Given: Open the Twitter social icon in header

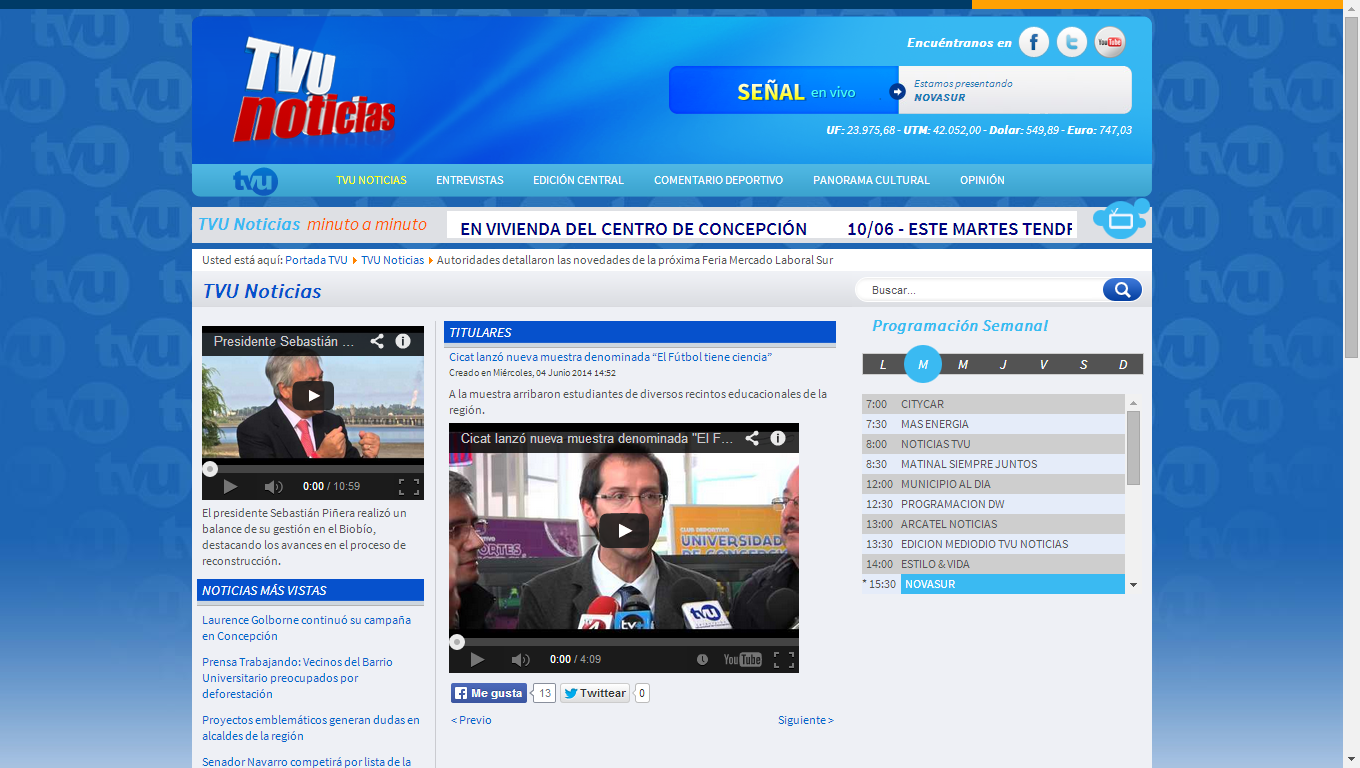Looking at the screenshot, I should tap(1072, 42).
